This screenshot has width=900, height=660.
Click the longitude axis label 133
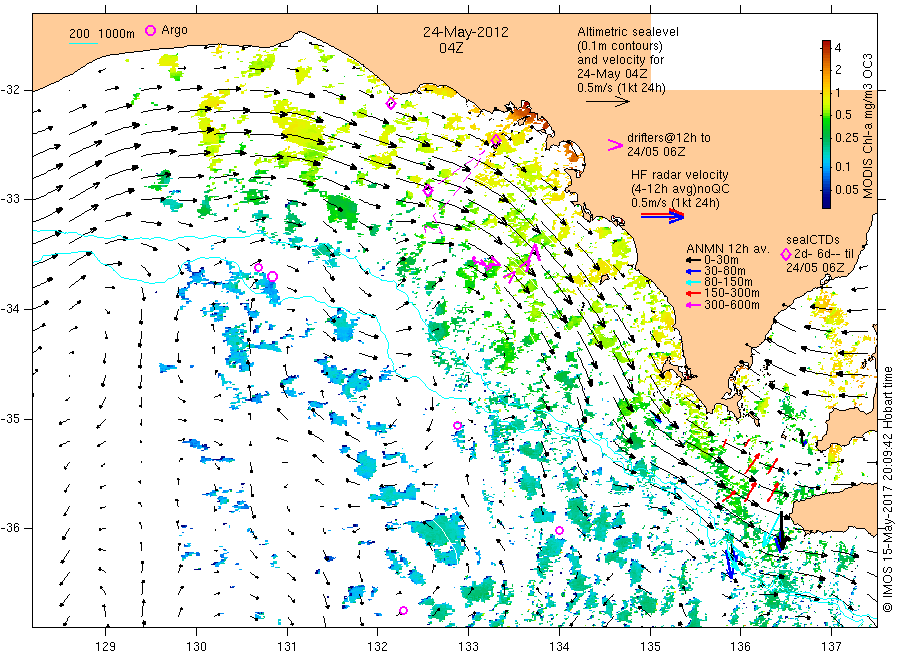point(468,647)
